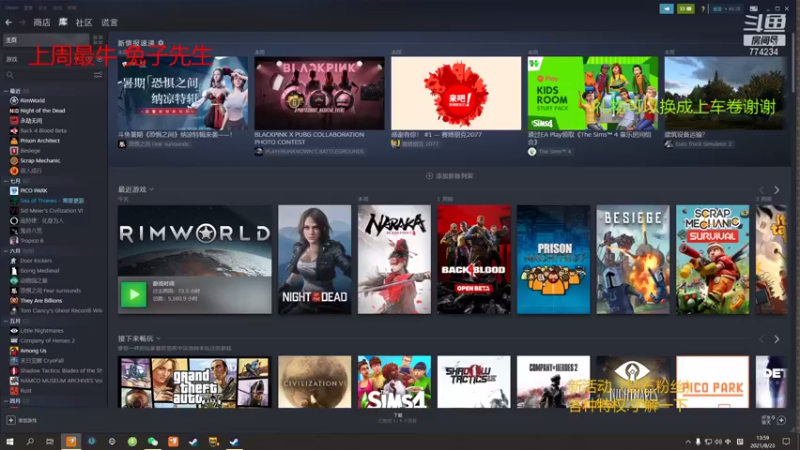Open the Back 4 Blood Open Beta cover

[x=473, y=259]
